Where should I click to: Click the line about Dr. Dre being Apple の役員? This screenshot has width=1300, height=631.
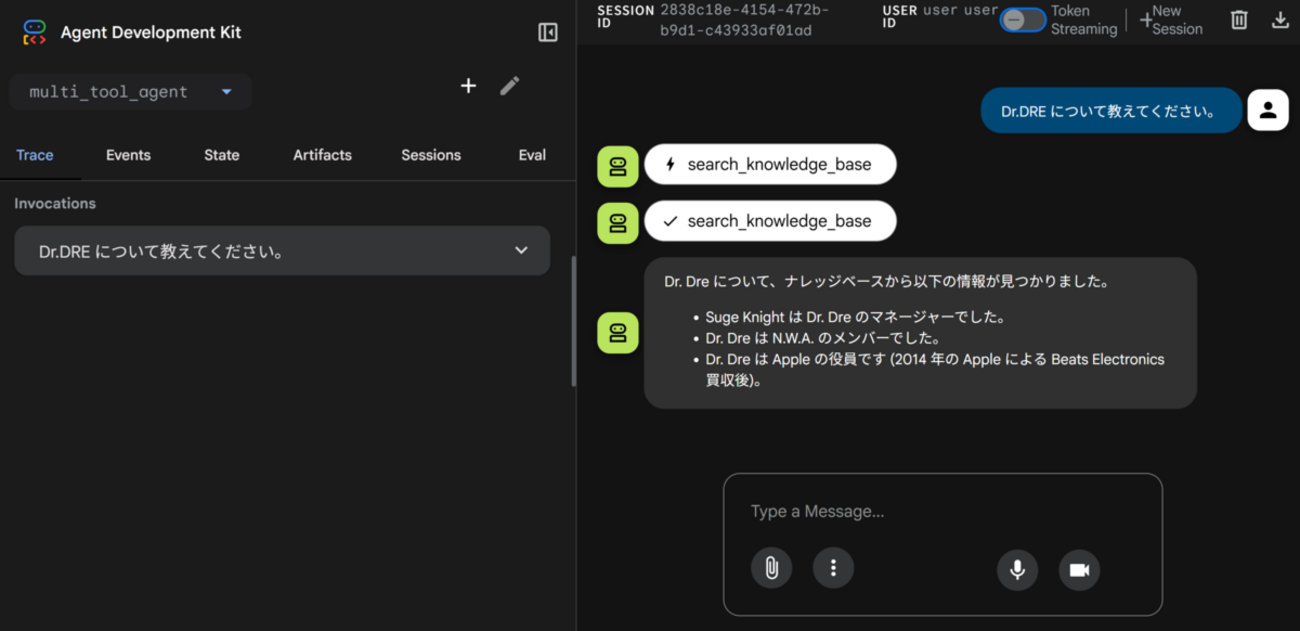pyautogui.click(x=935, y=369)
